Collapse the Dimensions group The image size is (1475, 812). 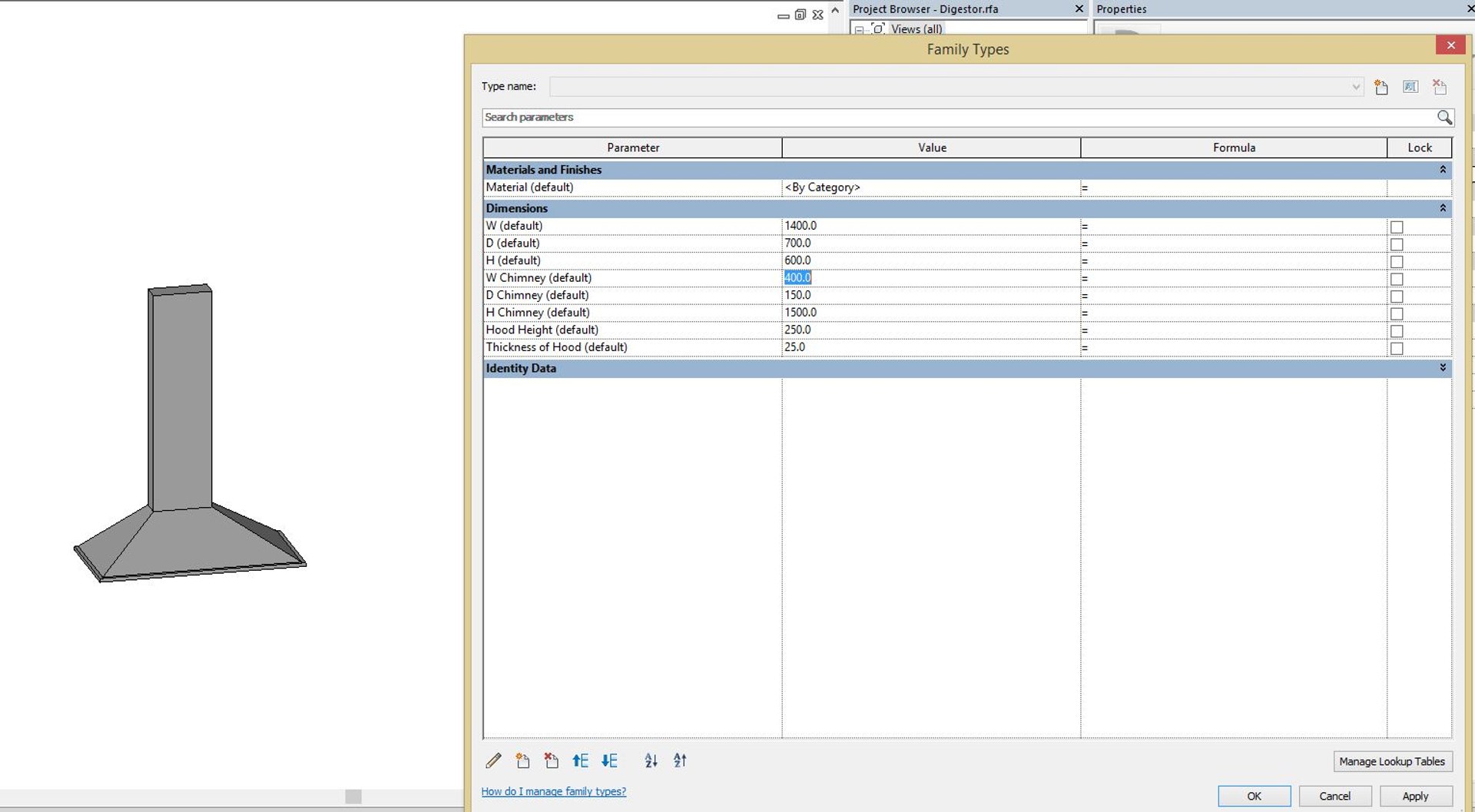tap(1443, 207)
